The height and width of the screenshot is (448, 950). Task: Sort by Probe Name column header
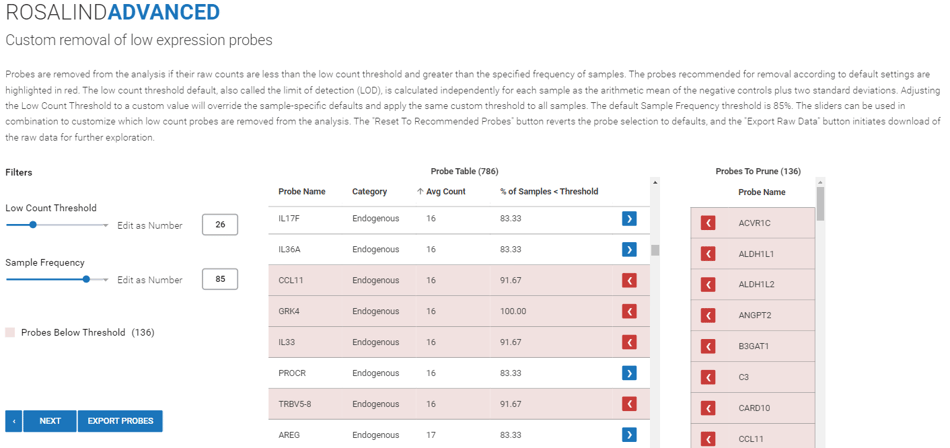click(x=302, y=192)
